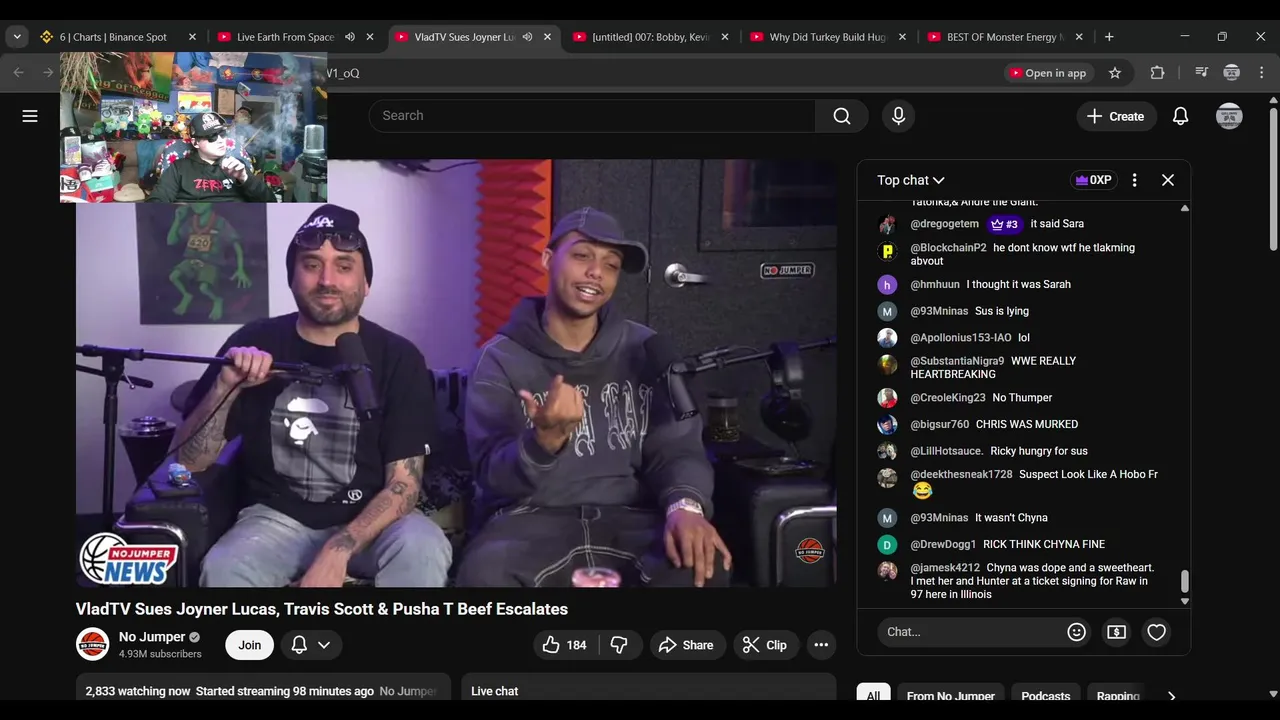The height and width of the screenshot is (720, 1280).
Task: Expand notification preference chevron beside bell
Action: coord(324,645)
